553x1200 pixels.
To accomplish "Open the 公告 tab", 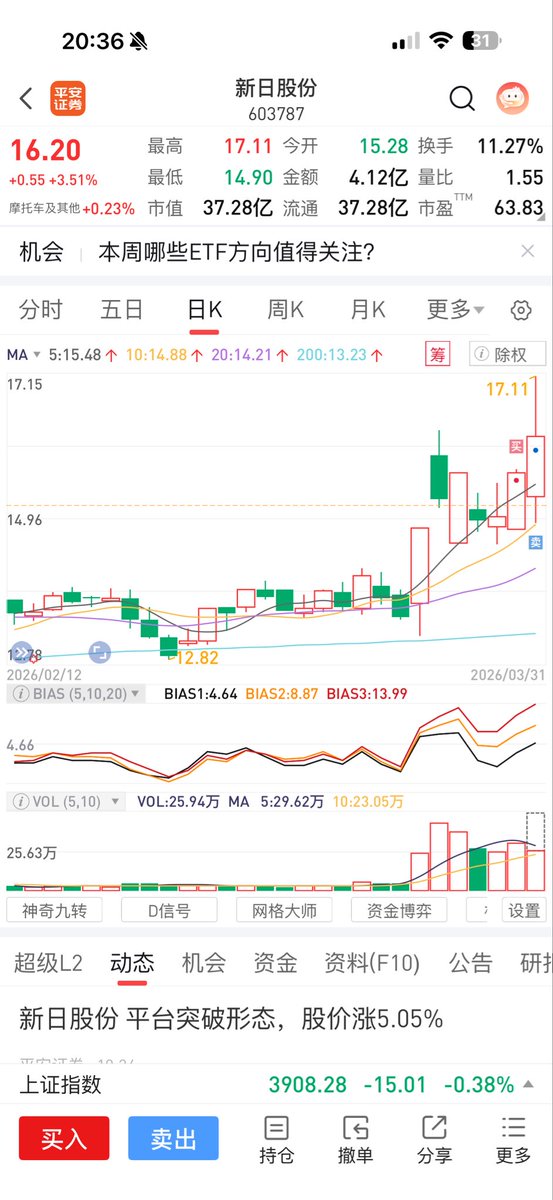I will pos(470,963).
